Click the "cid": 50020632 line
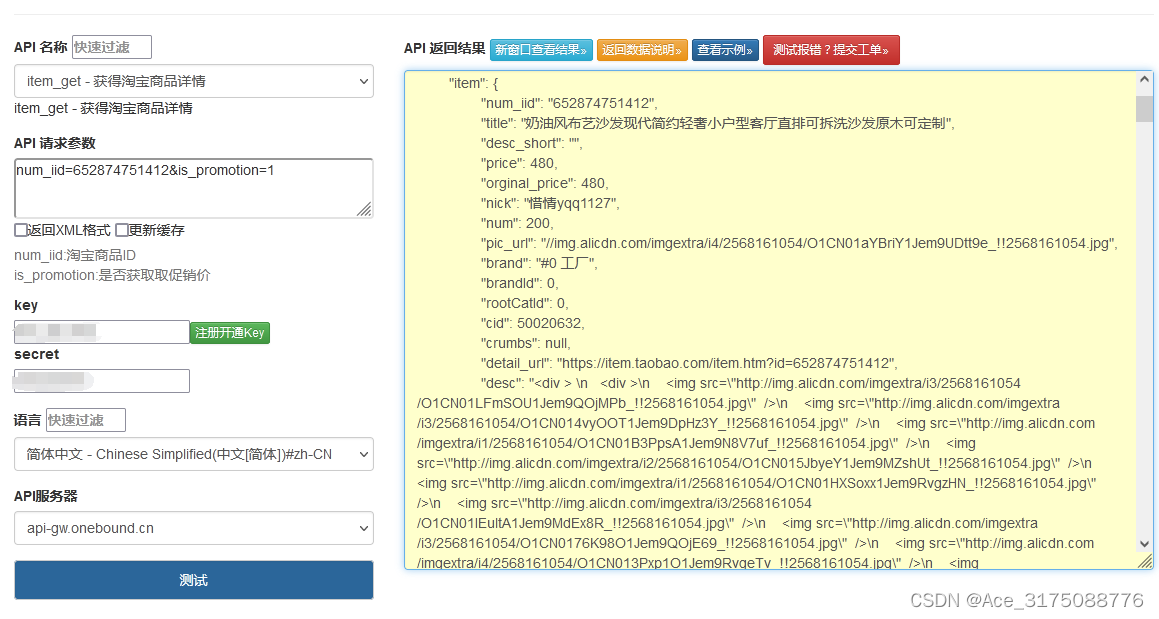Screen dimensions: 1159x619 coord(532,322)
